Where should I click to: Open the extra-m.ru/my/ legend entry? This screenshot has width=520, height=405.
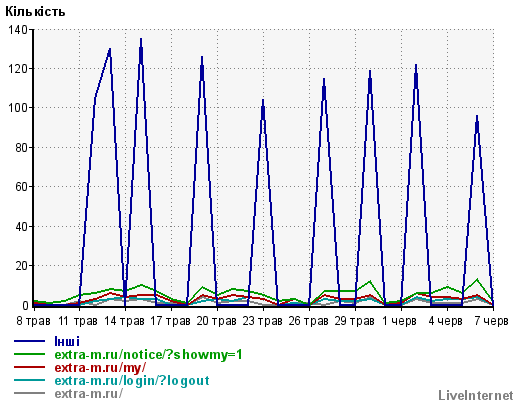coord(100,367)
